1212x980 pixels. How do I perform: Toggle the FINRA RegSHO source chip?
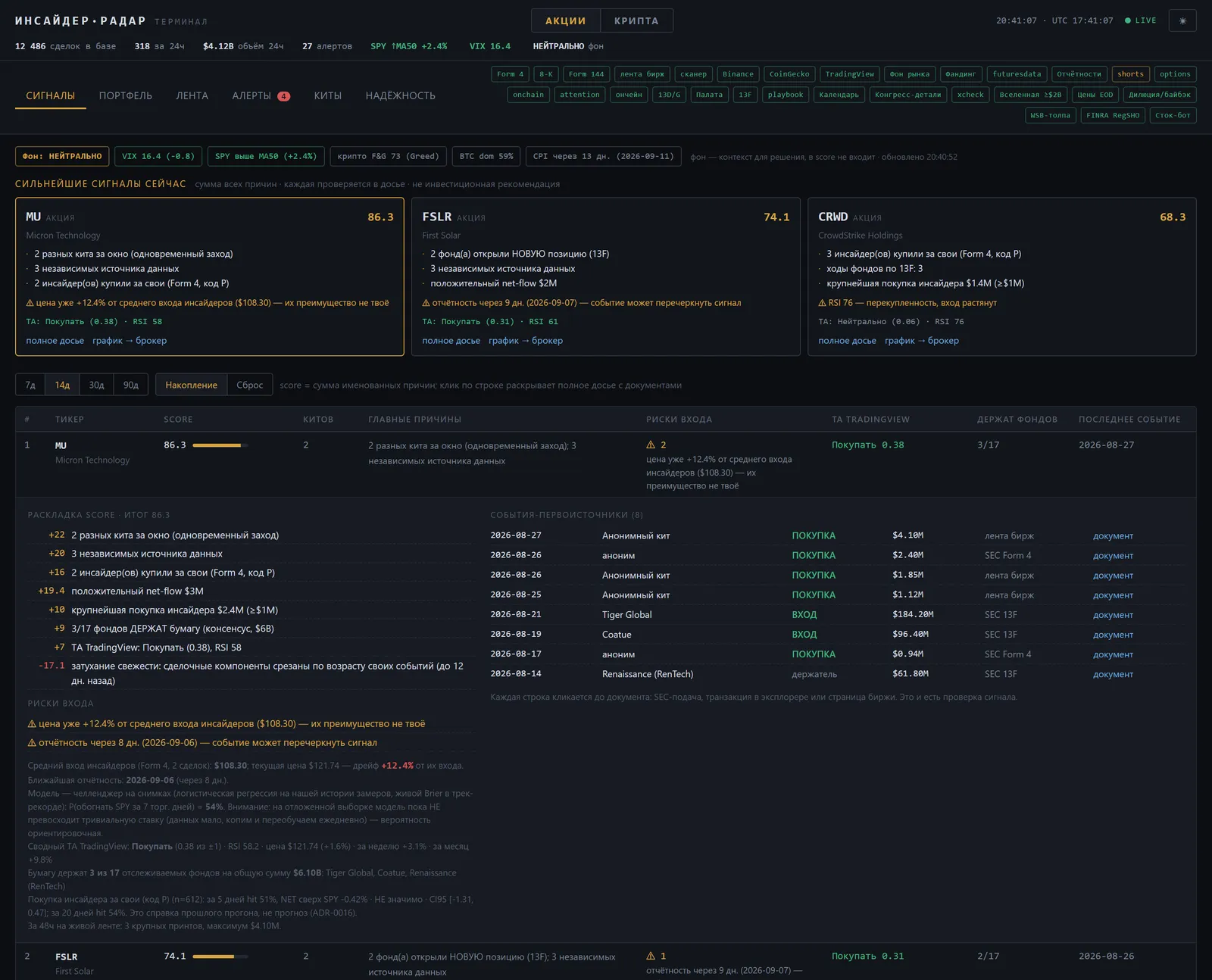point(1113,116)
